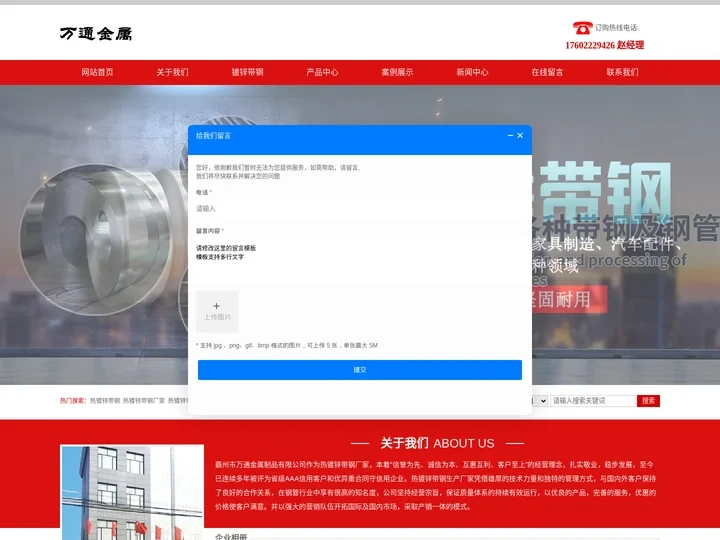Click the steel coil banner image

tap(94, 239)
